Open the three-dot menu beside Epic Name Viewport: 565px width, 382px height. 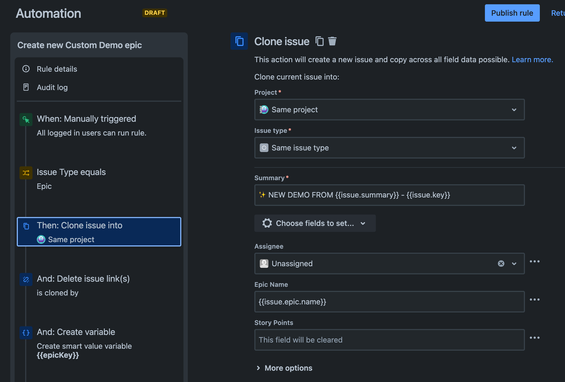pyautogui.click(x=534, y=299)
